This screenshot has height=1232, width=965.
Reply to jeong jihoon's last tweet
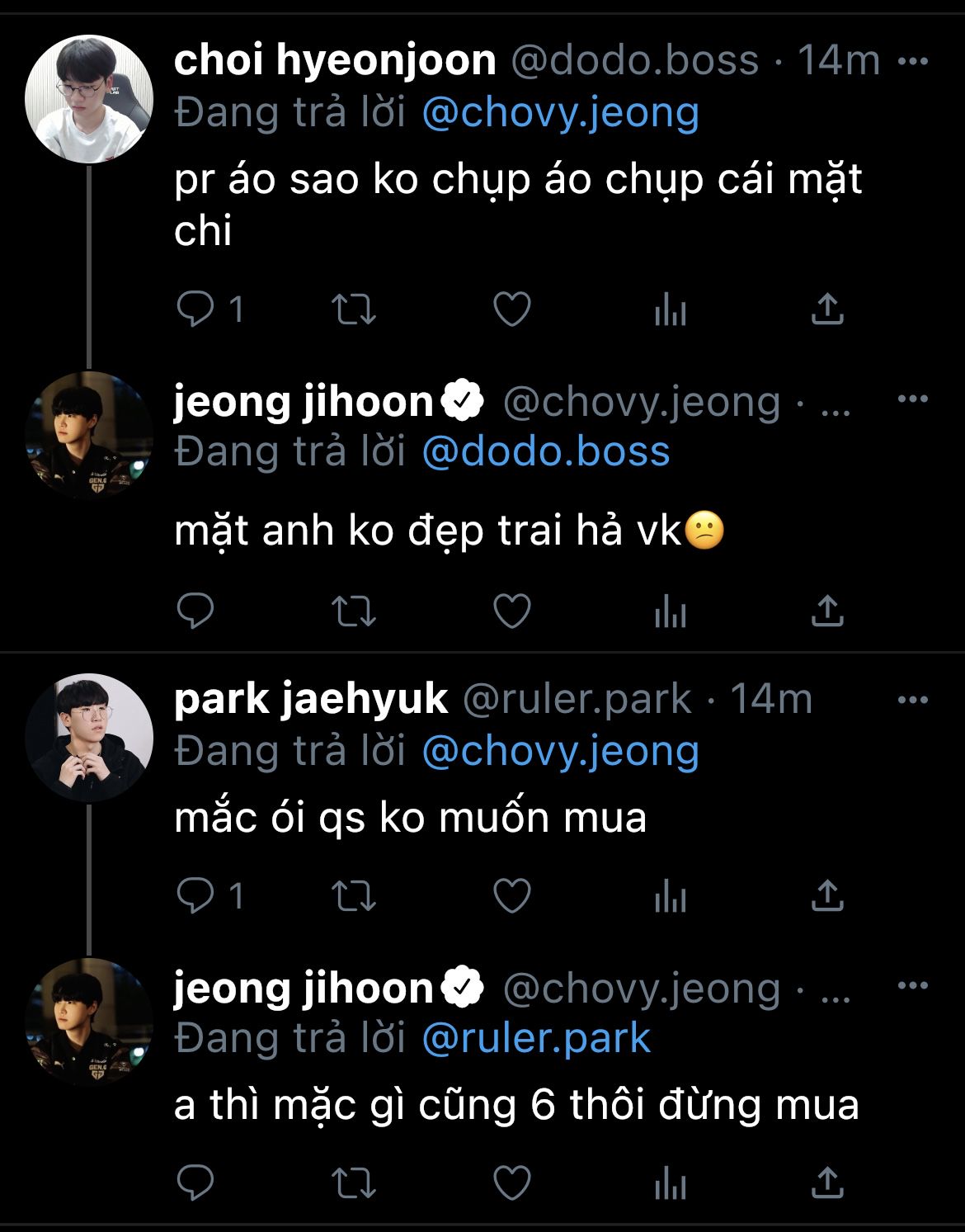point(196,1182)
